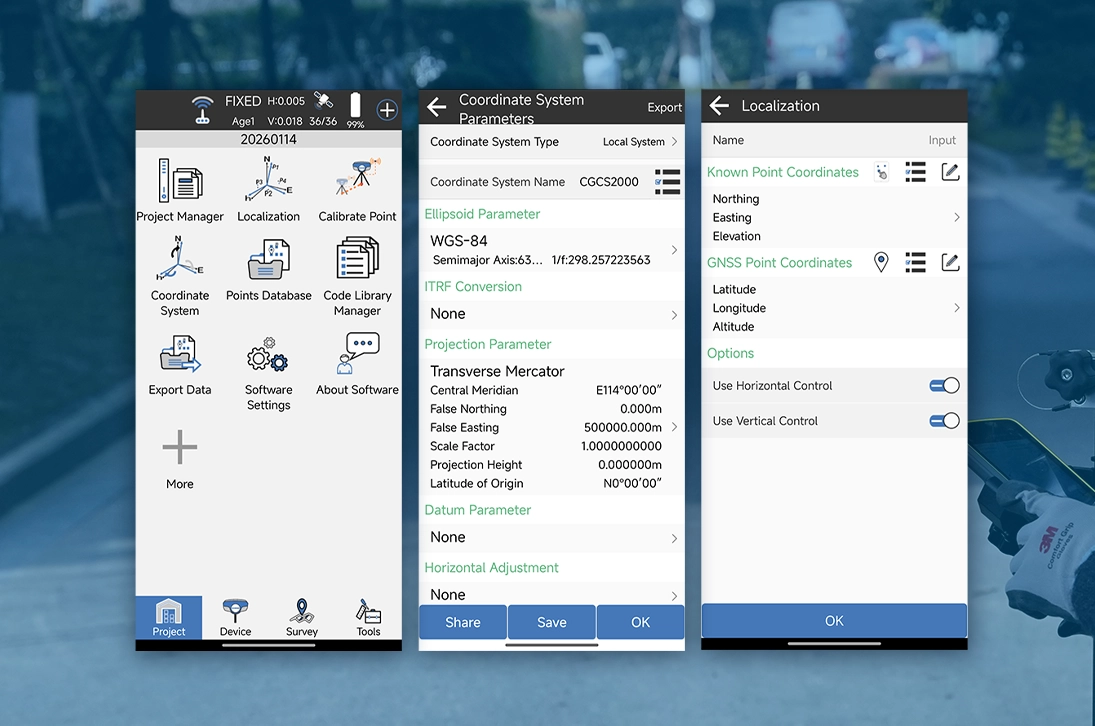
Task: Launch the Calibrate Point tool
Action: point(357,182)
